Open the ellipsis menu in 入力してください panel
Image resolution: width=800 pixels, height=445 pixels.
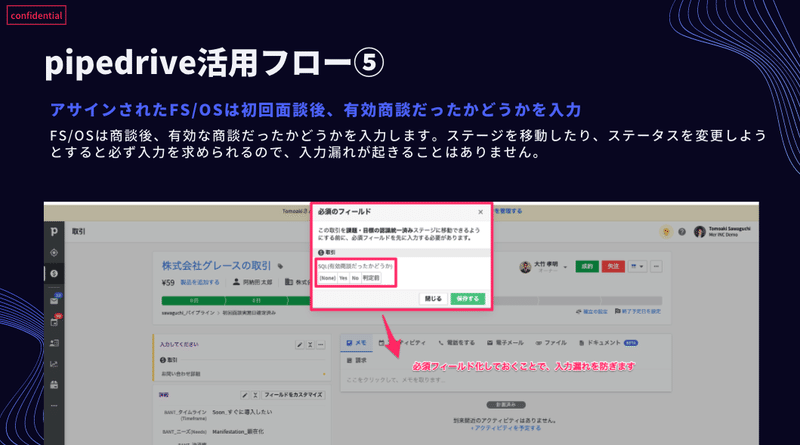[x=320, y=345]
